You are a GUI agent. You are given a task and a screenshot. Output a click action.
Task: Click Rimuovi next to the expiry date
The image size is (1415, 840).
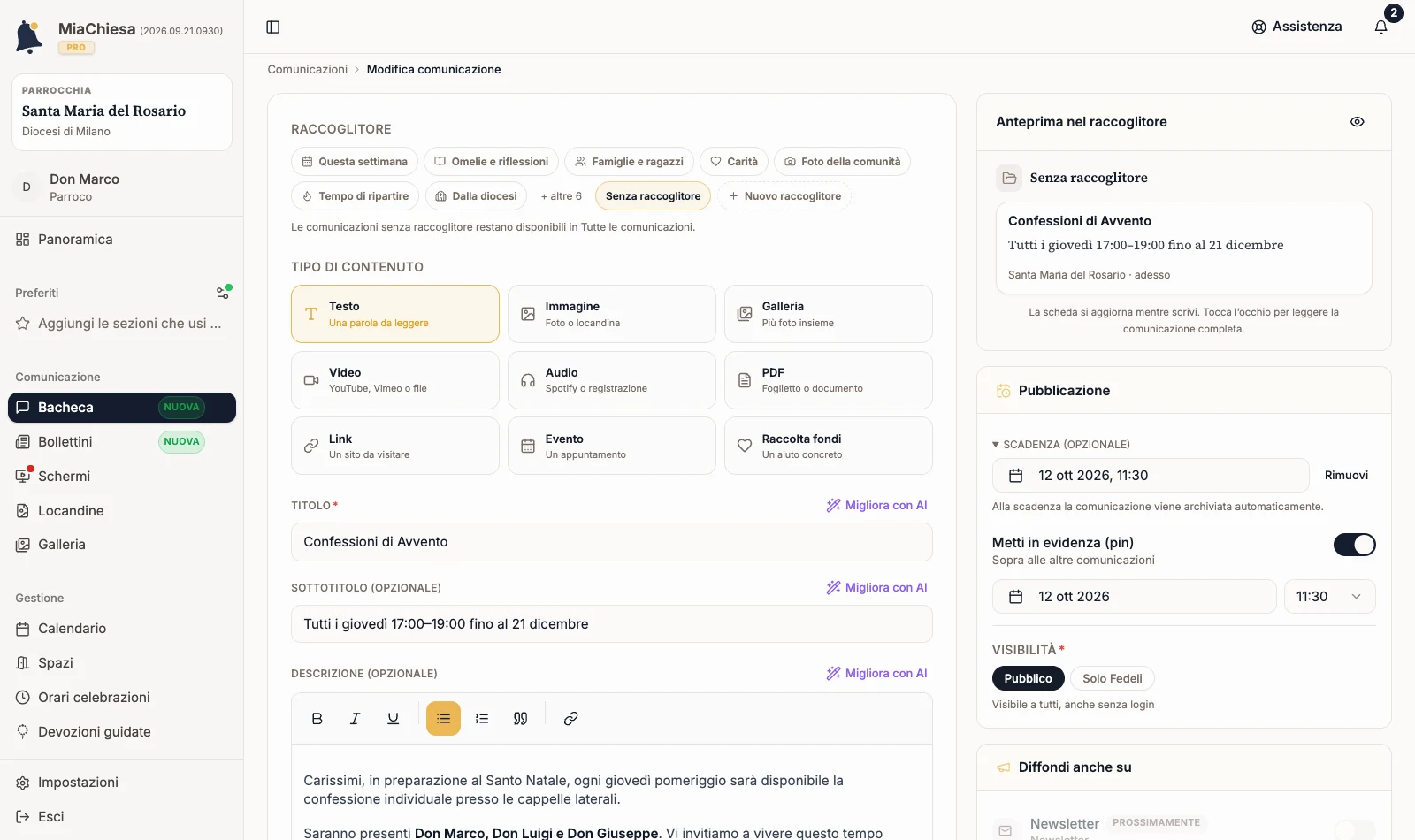coord(1346,476)
